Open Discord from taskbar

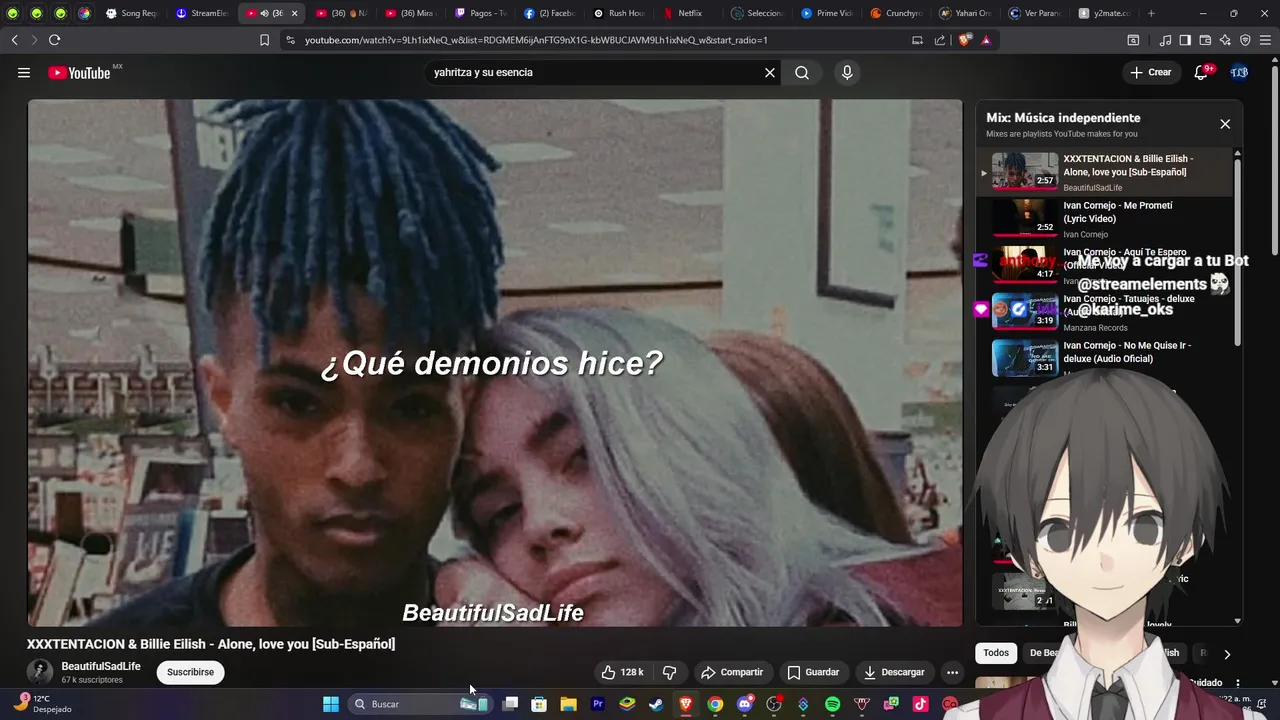click(x=744, y=704)
